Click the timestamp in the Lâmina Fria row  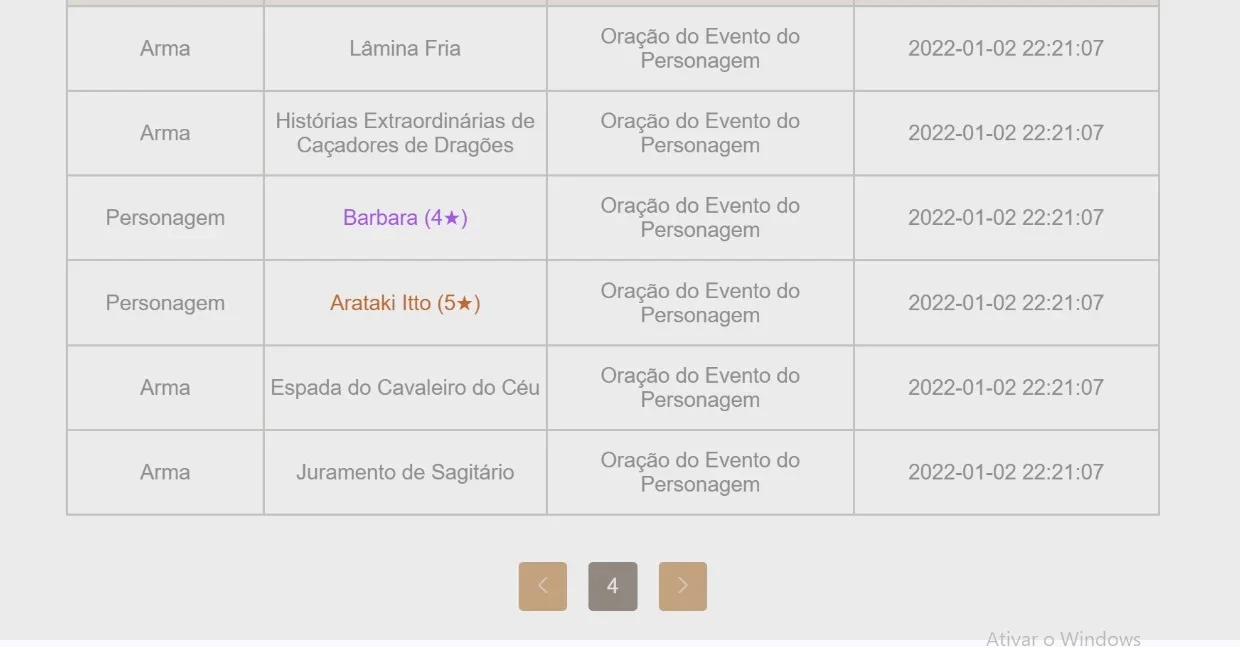point(1006,48)
